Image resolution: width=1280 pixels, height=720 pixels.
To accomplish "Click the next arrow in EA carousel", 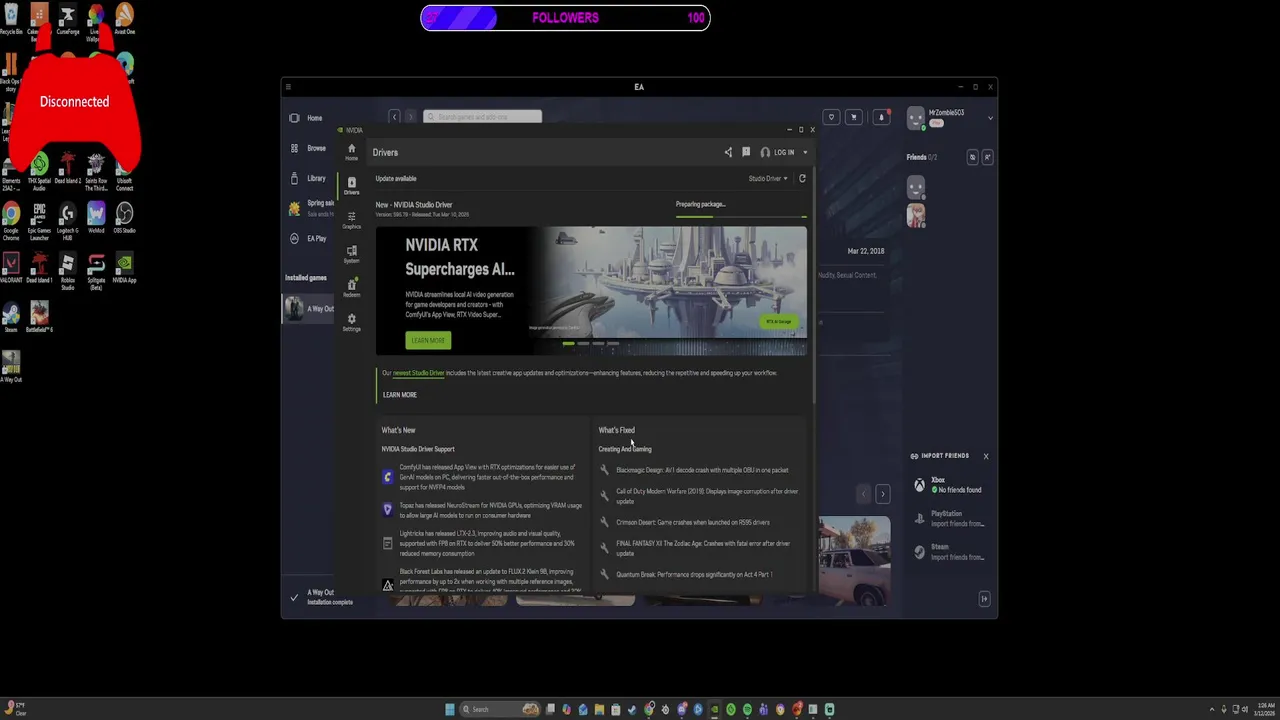I will (x=883, y=494).
